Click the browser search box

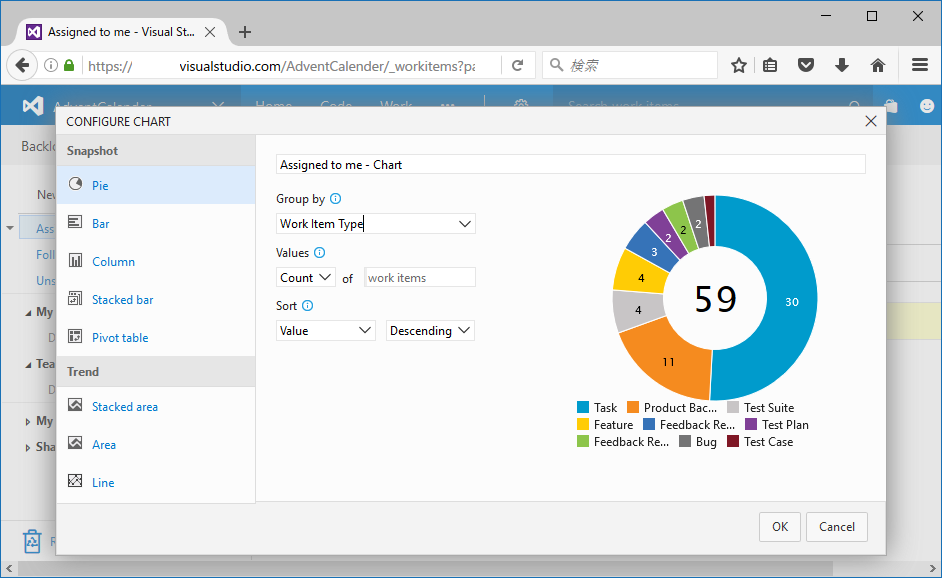coord(630,65)
